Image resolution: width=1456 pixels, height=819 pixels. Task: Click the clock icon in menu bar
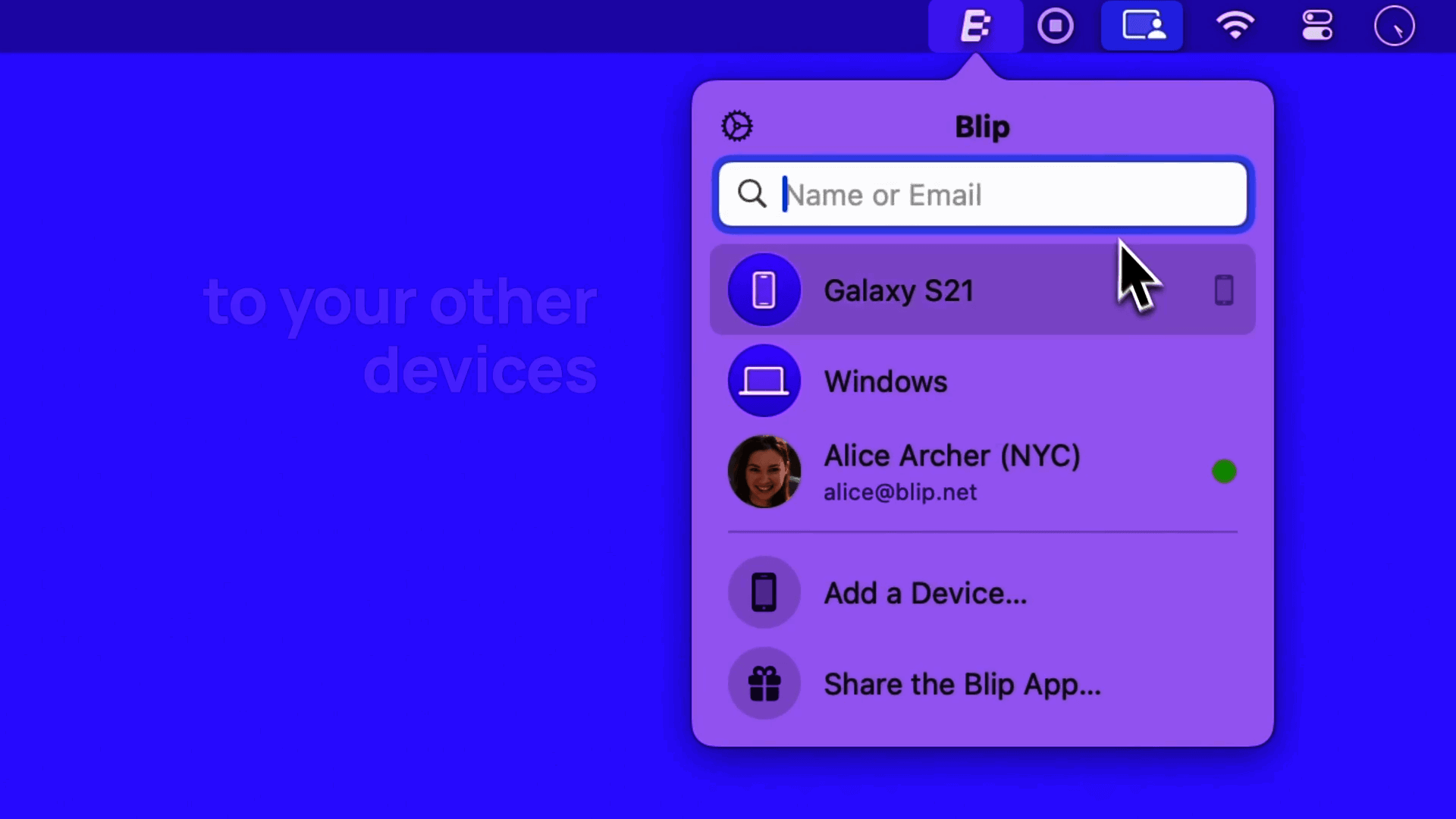[x=1394, y=27]
